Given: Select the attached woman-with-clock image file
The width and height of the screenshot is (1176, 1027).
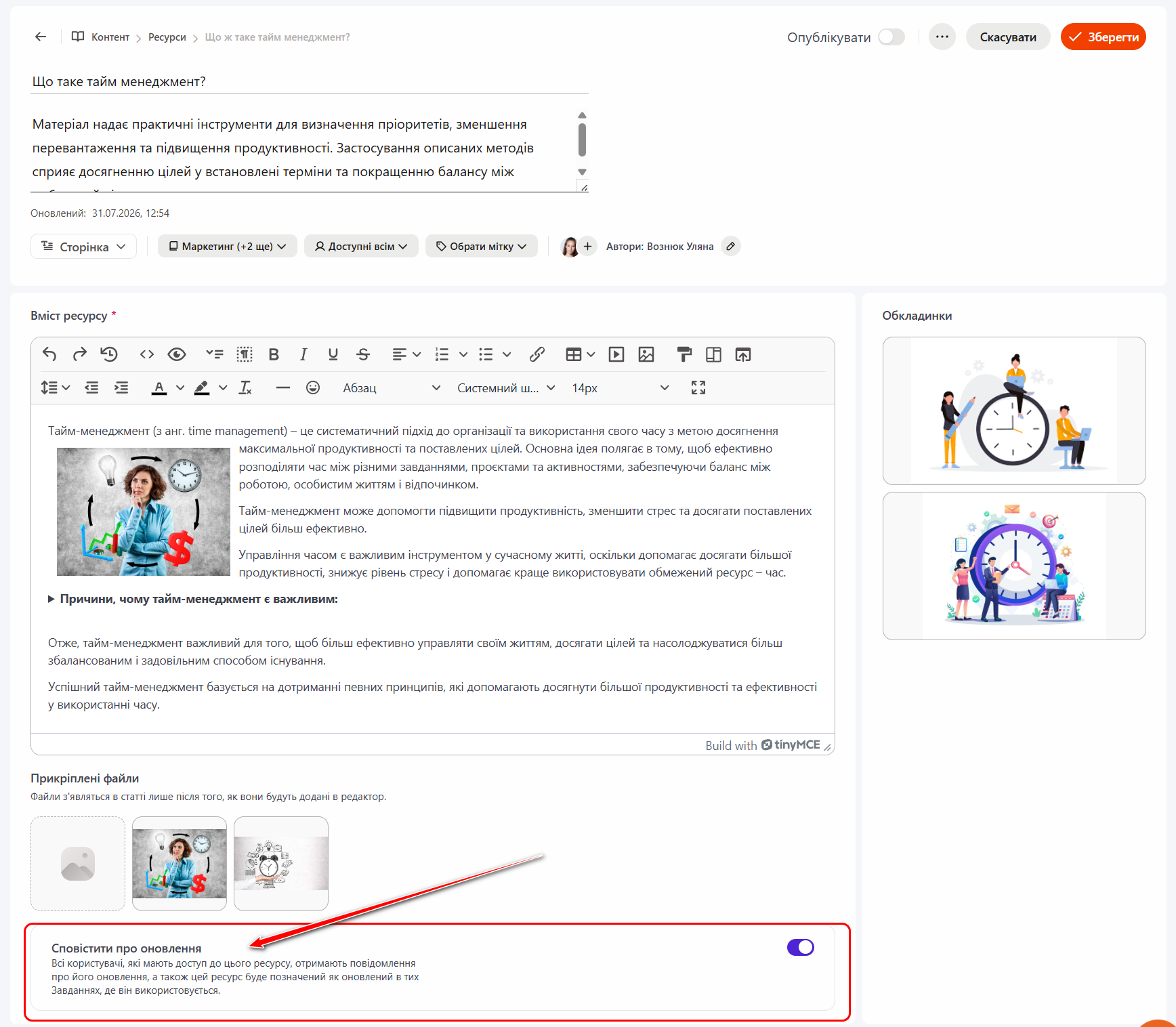Looking at the screenshot, I should pyautogui.click(x=180, y=864).
